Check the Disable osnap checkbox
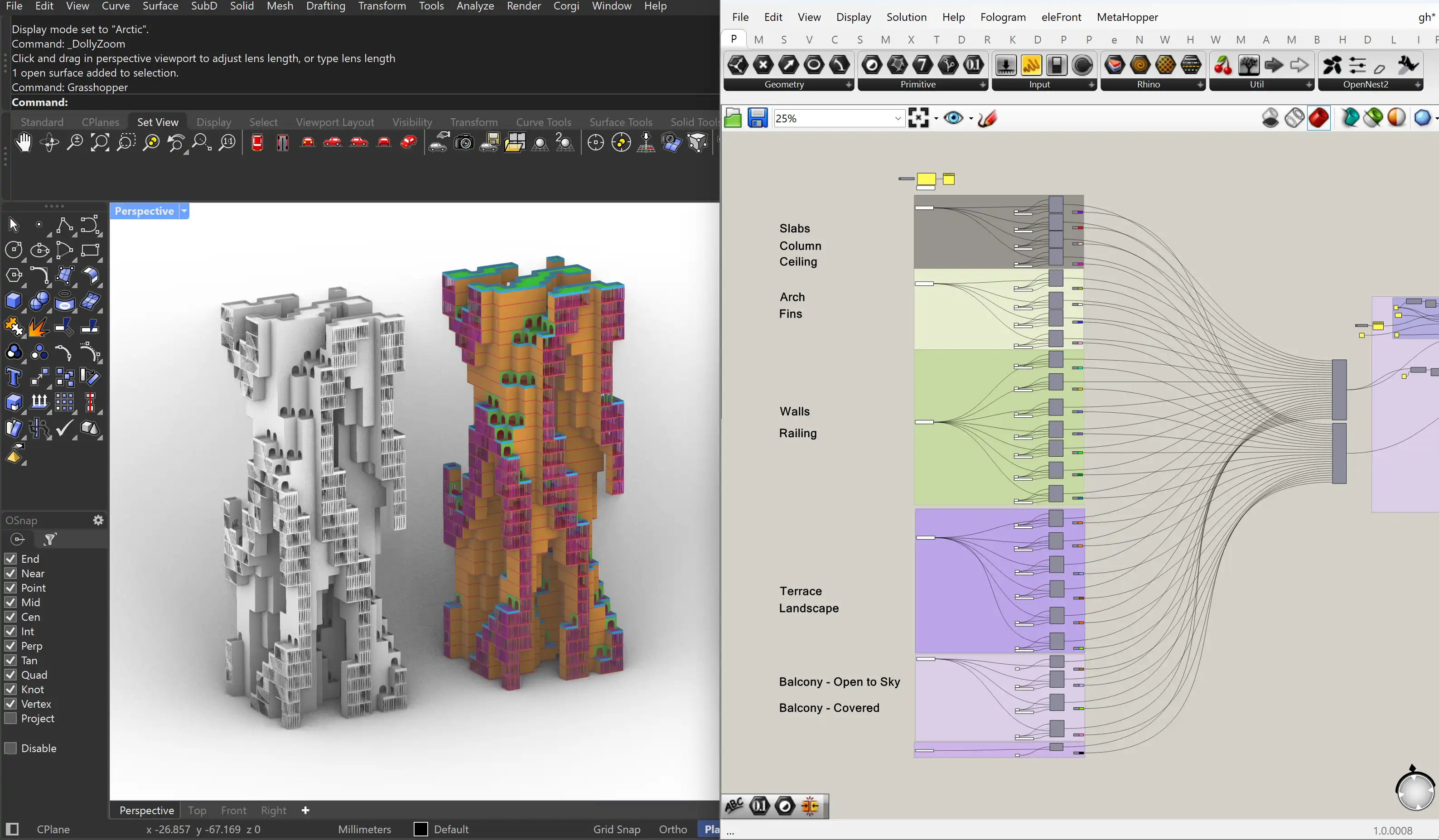 [10, 748]
